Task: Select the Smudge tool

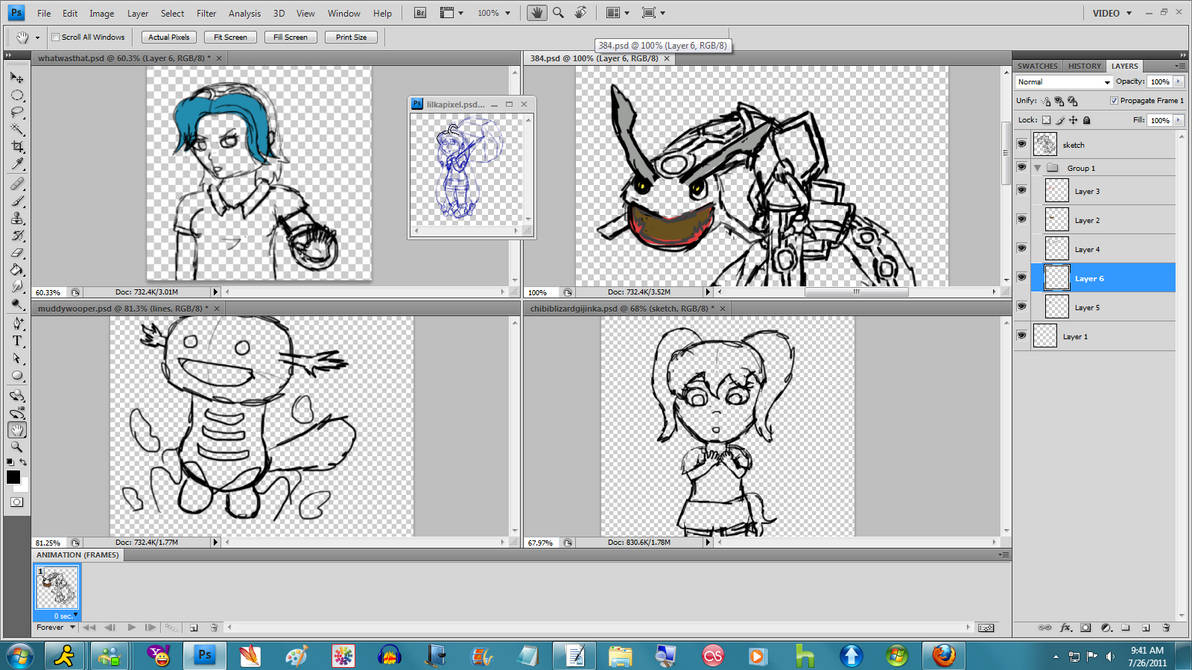Action: 17,287
